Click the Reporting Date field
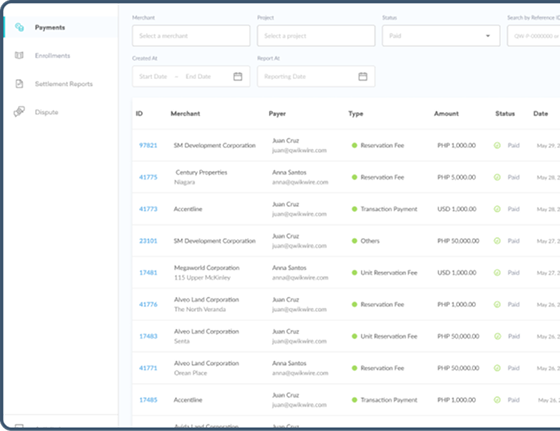The width and height of the screenshot is (560, 431). pyautogui.click(x=316, y=76)
